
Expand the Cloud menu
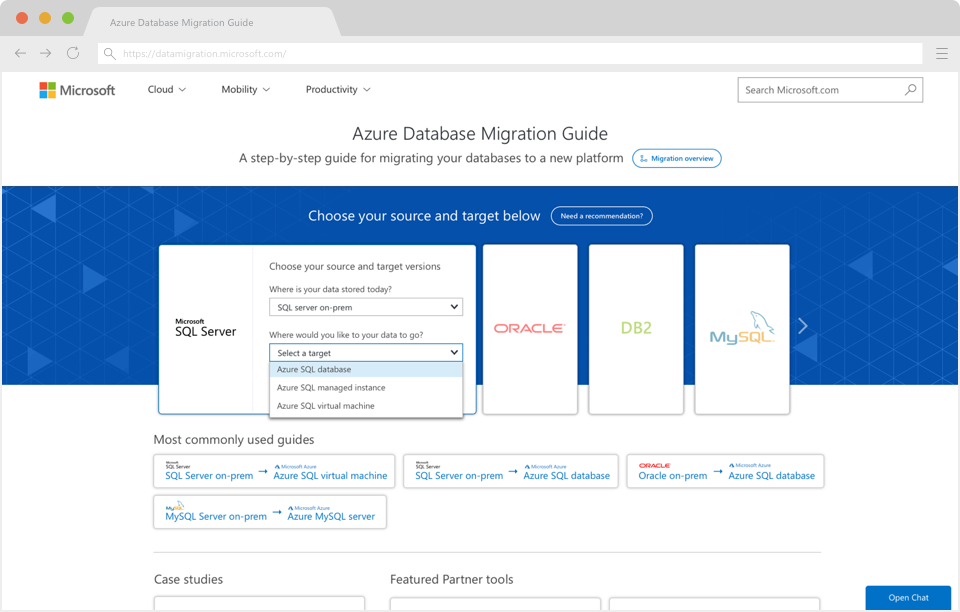click(x=167, y=89)
